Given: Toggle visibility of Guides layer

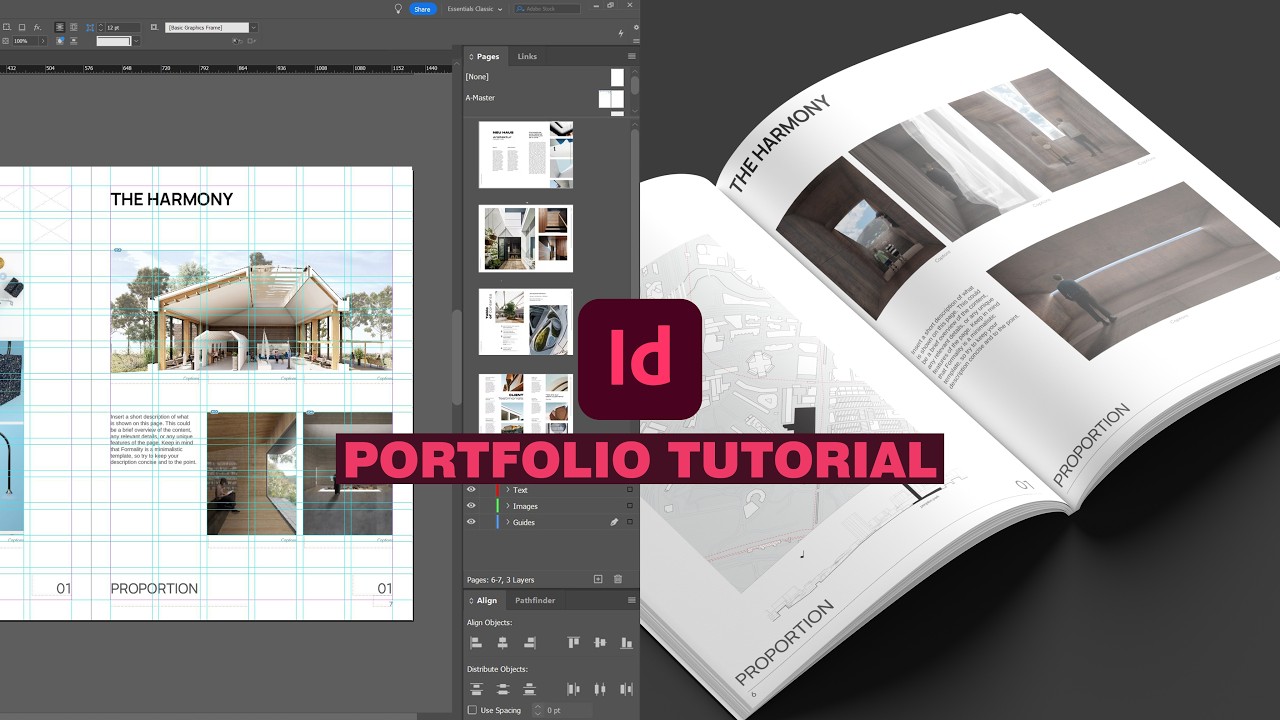Looking at the screenshot, I should (x=471, y=522).
